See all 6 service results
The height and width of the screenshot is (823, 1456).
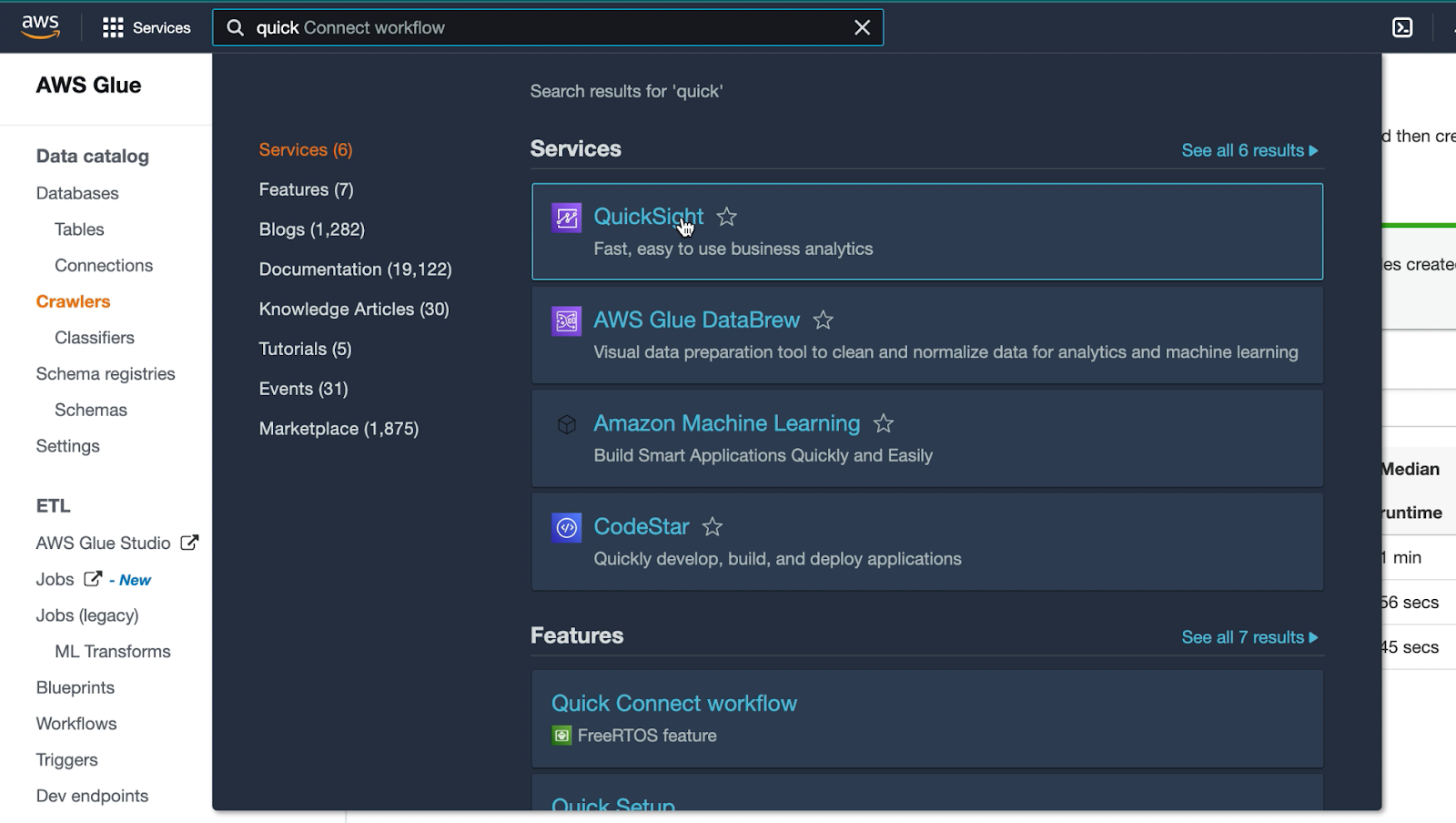pyautogui.click(x=1249, y=150)
